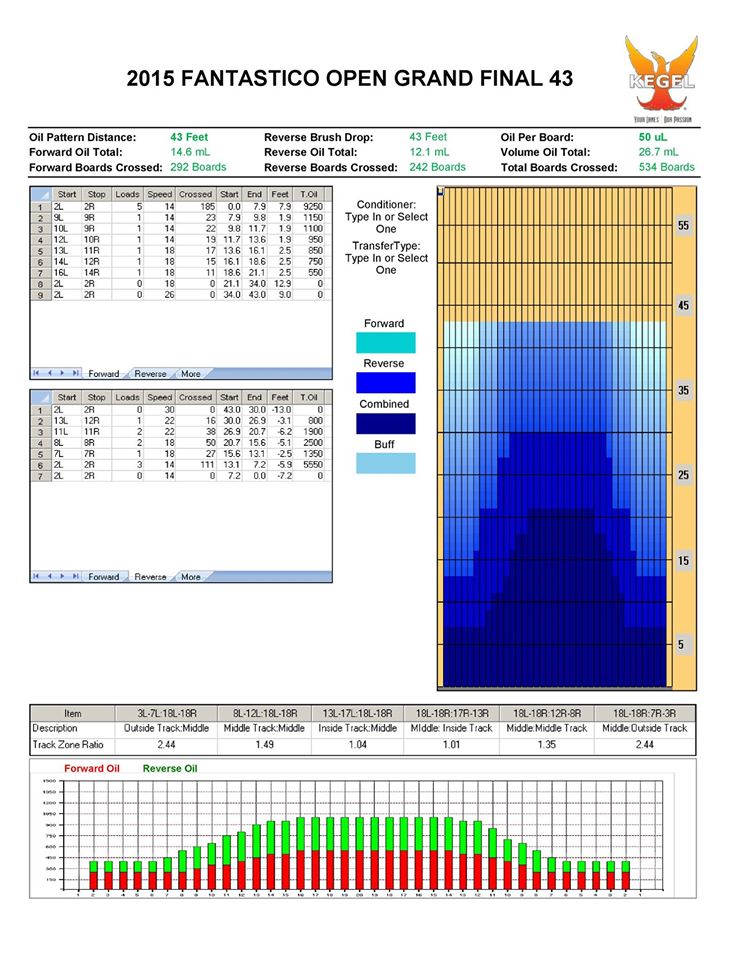The width and height of the screenshot is (742, 960).
Task: Click the Buff light blue color swatch
Action: [386, 463]
